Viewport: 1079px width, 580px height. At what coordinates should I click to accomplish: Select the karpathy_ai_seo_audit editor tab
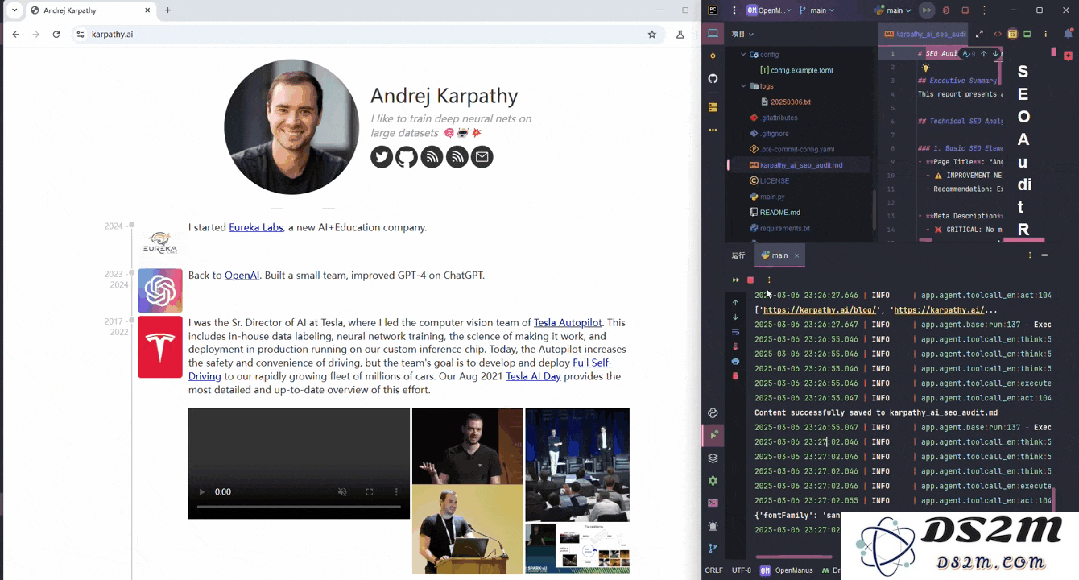[x=924, y=34]
